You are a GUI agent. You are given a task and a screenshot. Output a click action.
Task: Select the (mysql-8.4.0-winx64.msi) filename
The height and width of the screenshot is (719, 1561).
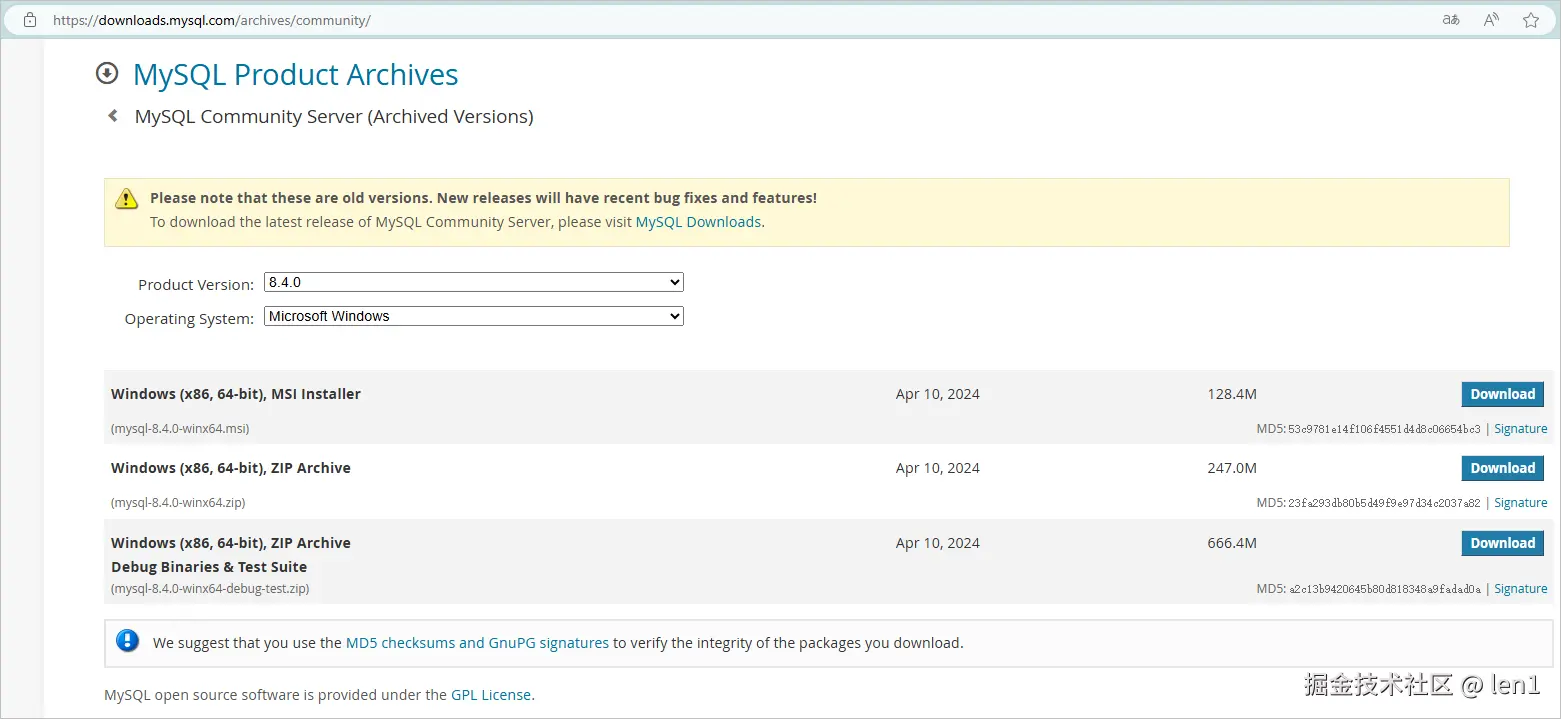point(180,429)
